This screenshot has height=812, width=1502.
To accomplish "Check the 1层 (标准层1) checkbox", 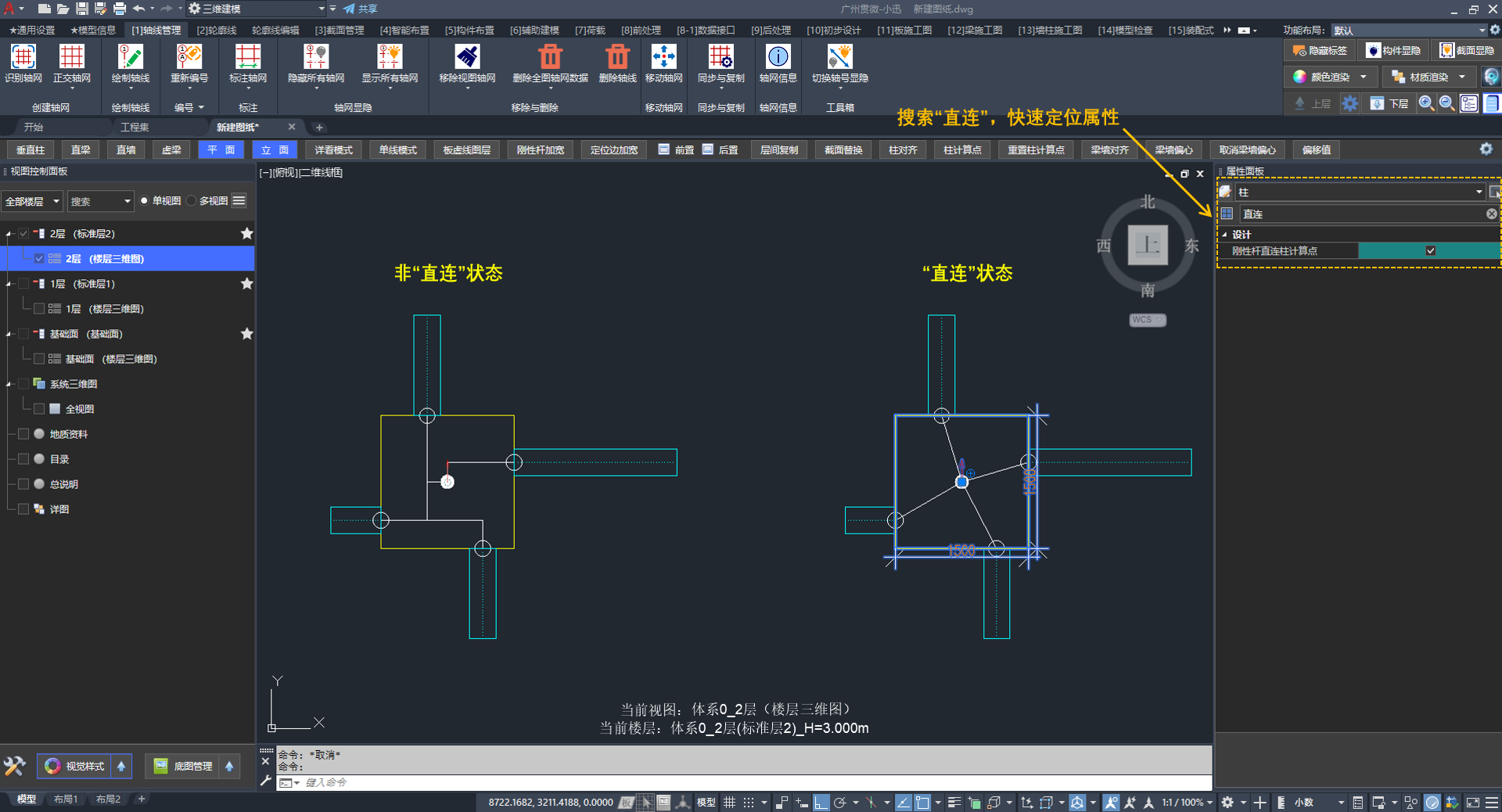I will tap(23, 284).
